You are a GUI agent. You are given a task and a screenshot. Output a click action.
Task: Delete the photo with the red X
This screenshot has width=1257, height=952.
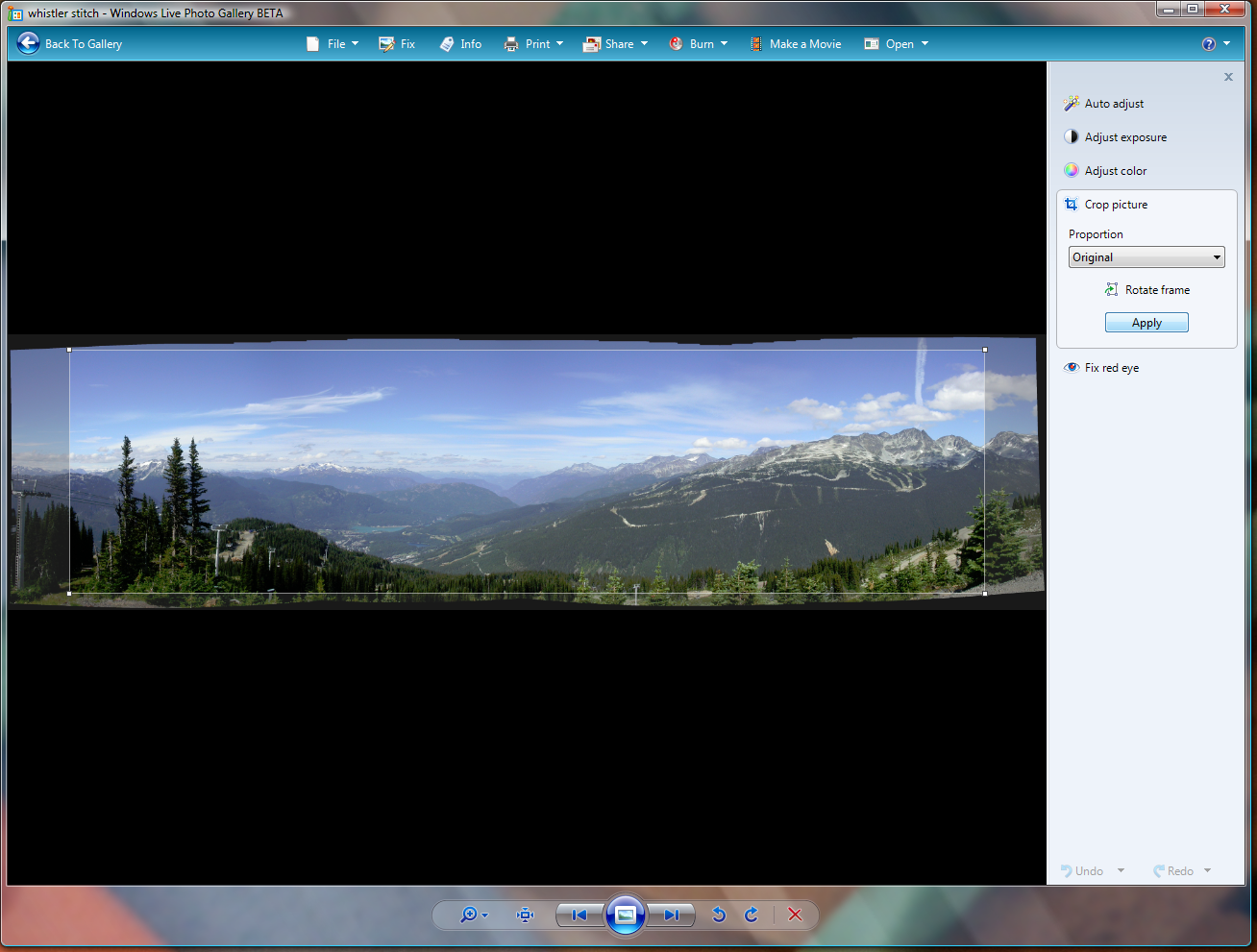point(795,915)
